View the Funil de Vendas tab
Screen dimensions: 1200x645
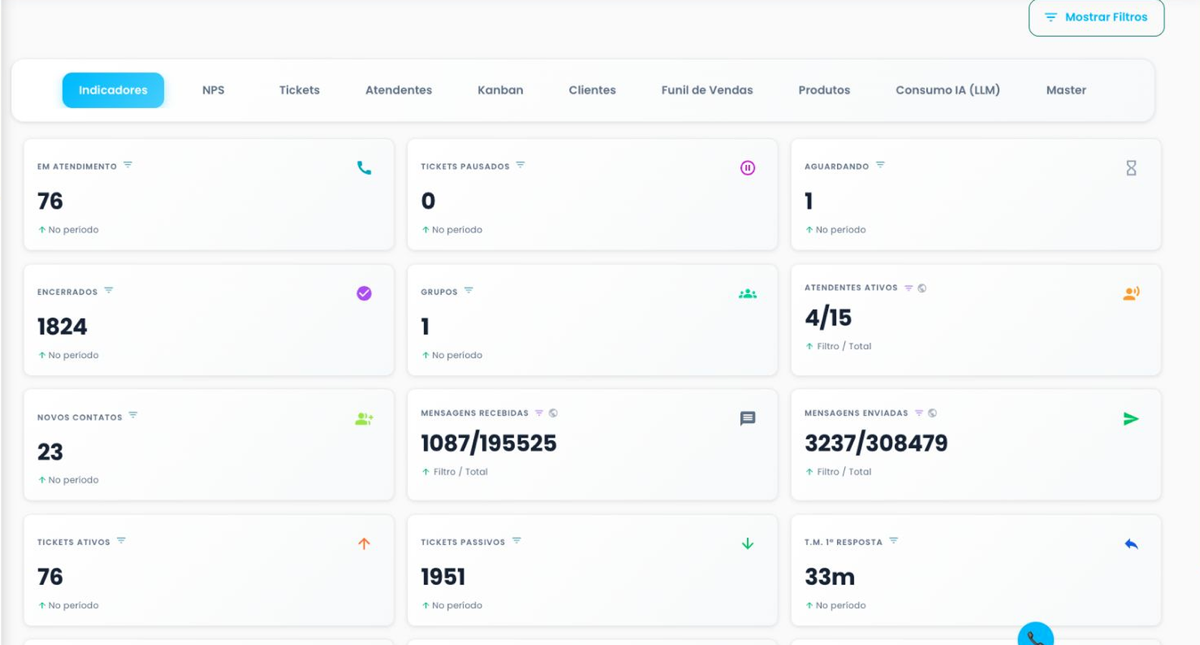point(707,90)
